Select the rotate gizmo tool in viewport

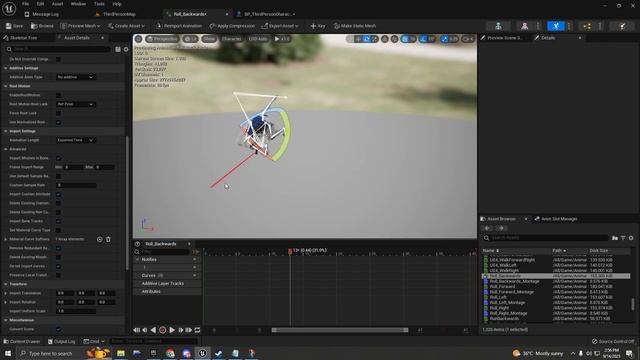[367, 39]
